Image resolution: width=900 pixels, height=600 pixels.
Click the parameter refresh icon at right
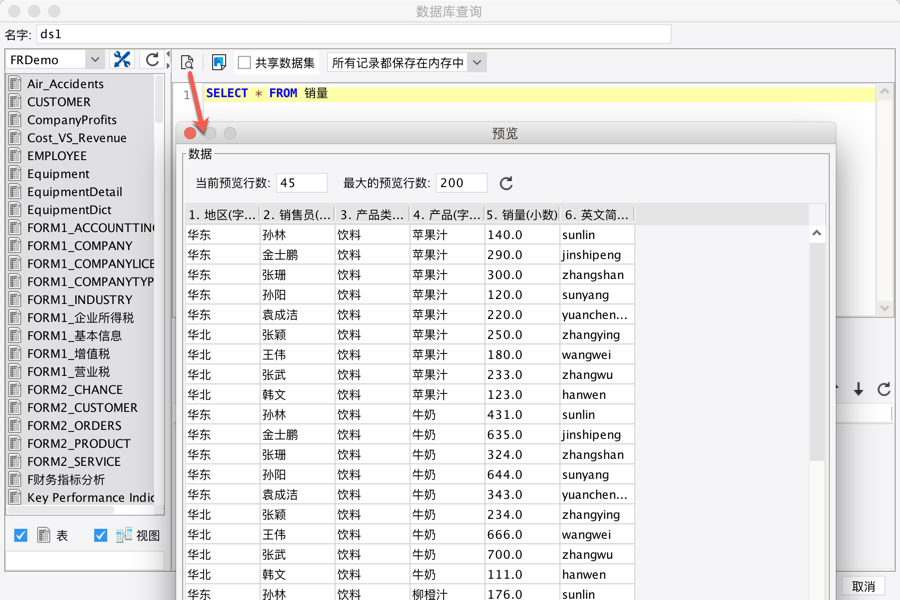[884, 389]
